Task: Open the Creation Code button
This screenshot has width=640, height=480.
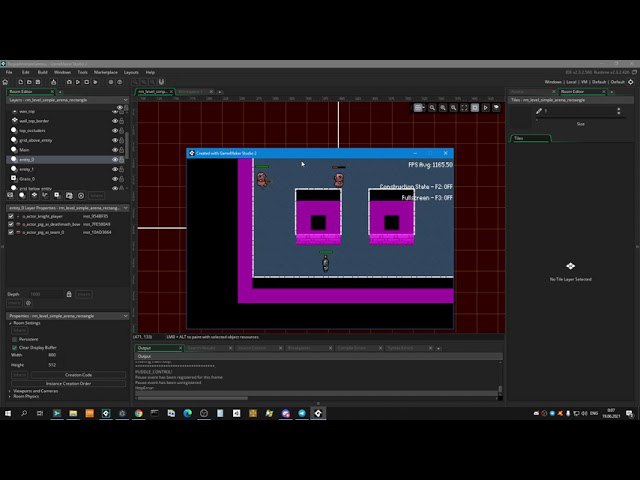Action: pyautogui.click(x=78, y=375)
